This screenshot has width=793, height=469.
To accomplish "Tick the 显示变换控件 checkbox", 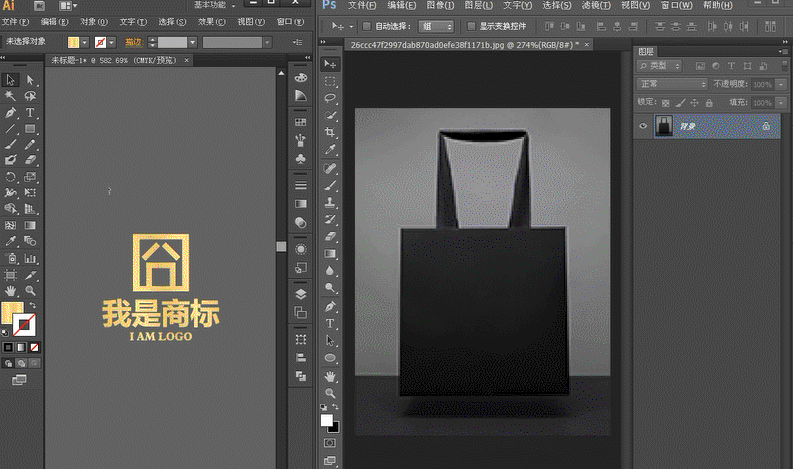I will coord(471,26).
